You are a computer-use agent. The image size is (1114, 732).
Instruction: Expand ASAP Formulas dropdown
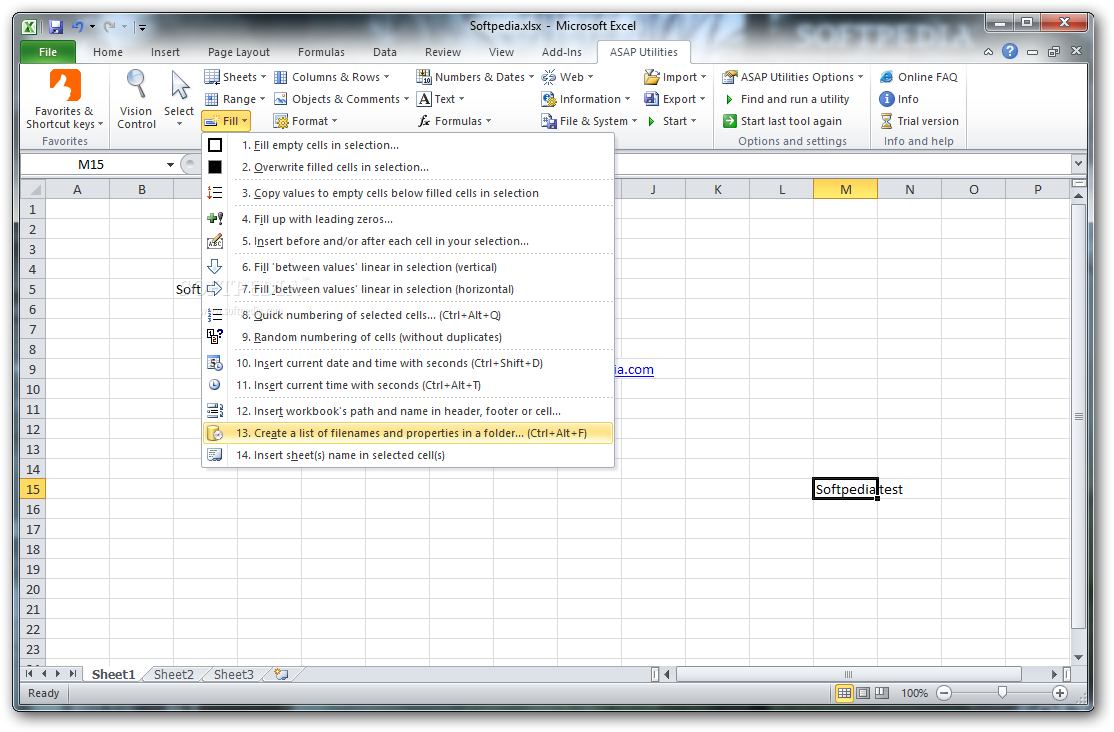pos(455,121)
